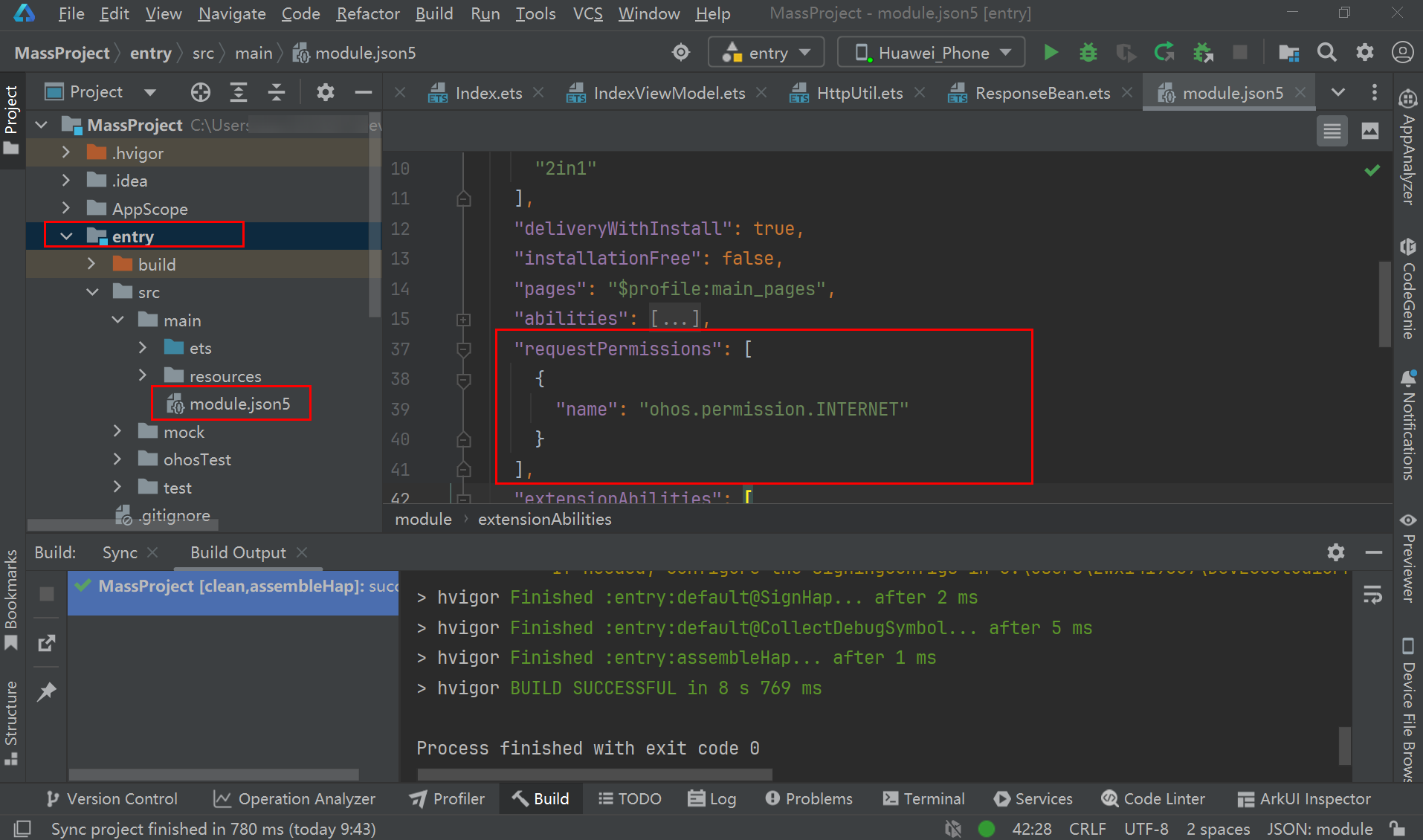Switch to the HttpUtil.ets tab
Screen dimensions: 1423x840
(x=859, y=93)
